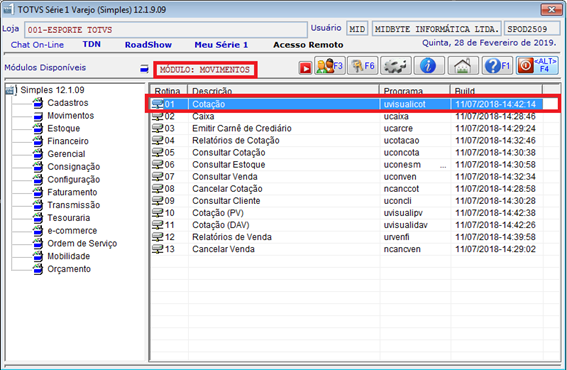This screenshot has height=370, width=567.
Task: Click the Transmissão module icon
Action: pyautogui.click(x=38, y=205)
